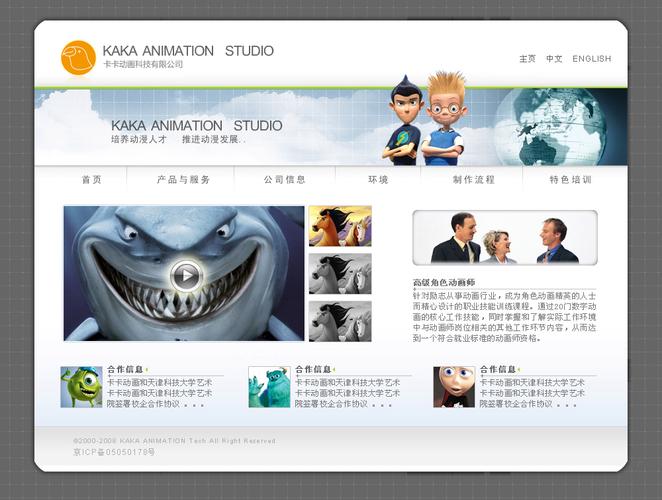Click the green one-eyed monster thumbnail
This screenshot has width=662, height=500.
pos(81,387)
